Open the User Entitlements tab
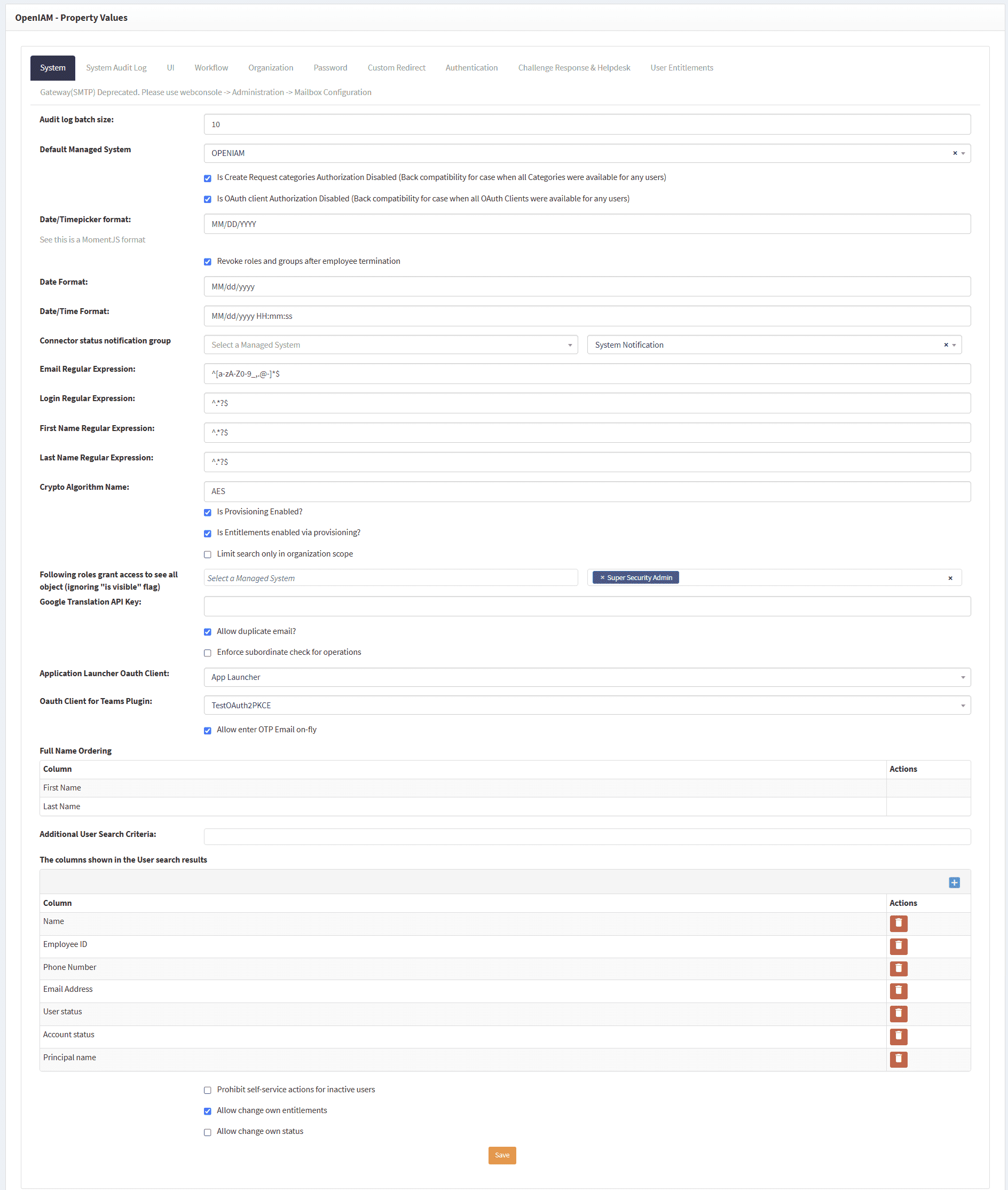Image resolution: width=1008 pixels, height=1190 pixels. [681, 67]
